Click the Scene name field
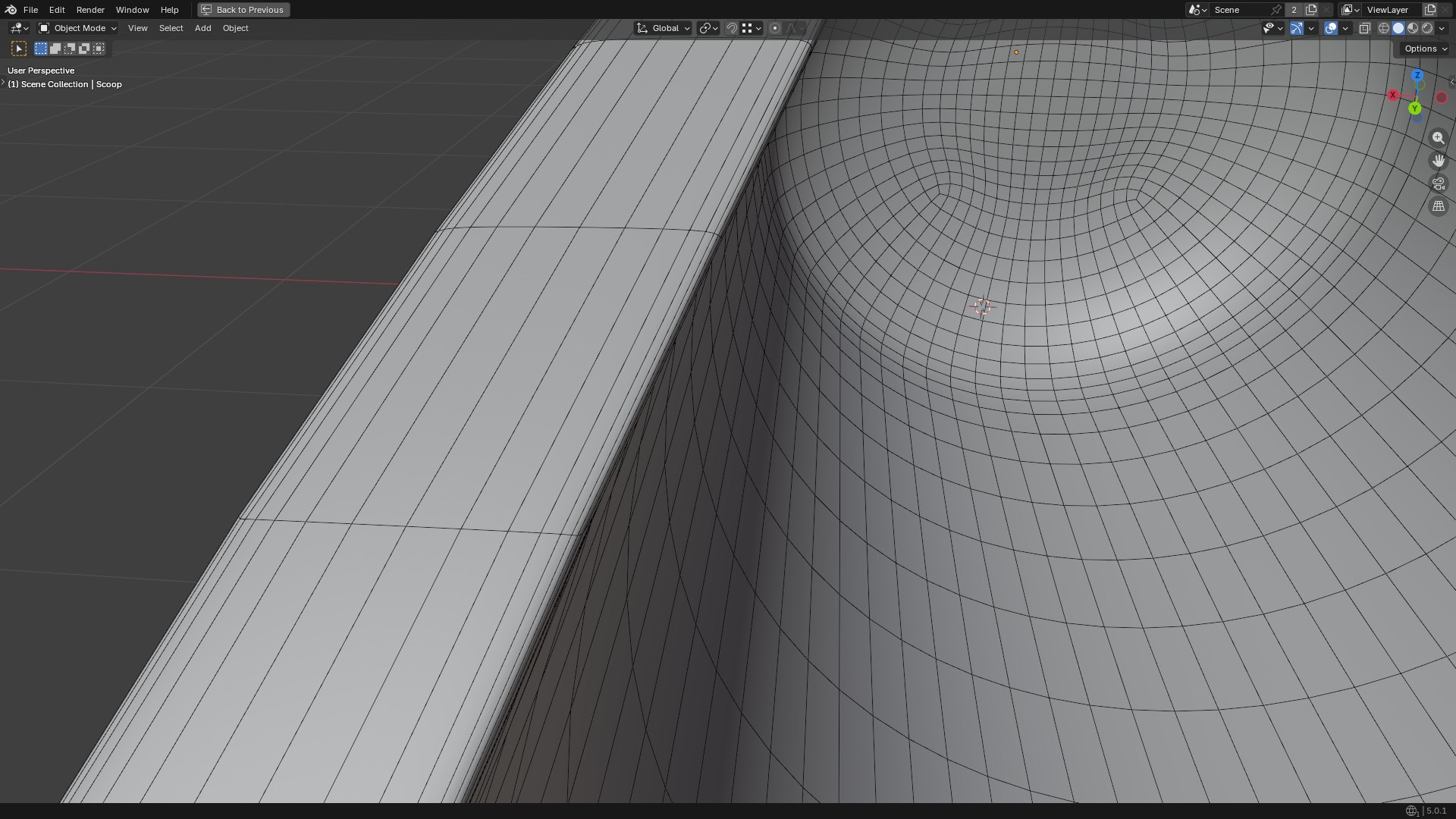The height and width of the screenshot is (819, 1456). pos(1241,10)
